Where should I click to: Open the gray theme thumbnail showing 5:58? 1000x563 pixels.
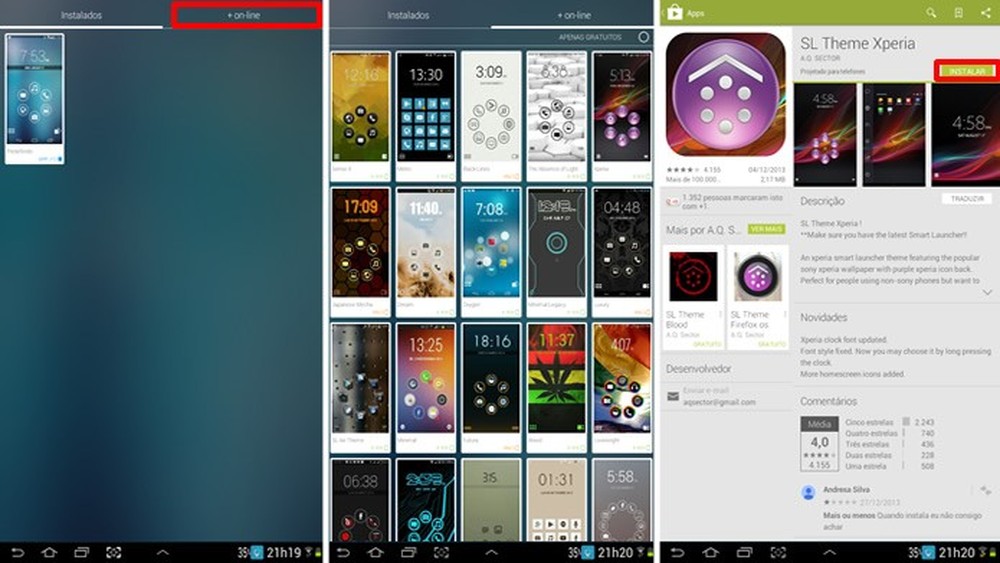622,500
